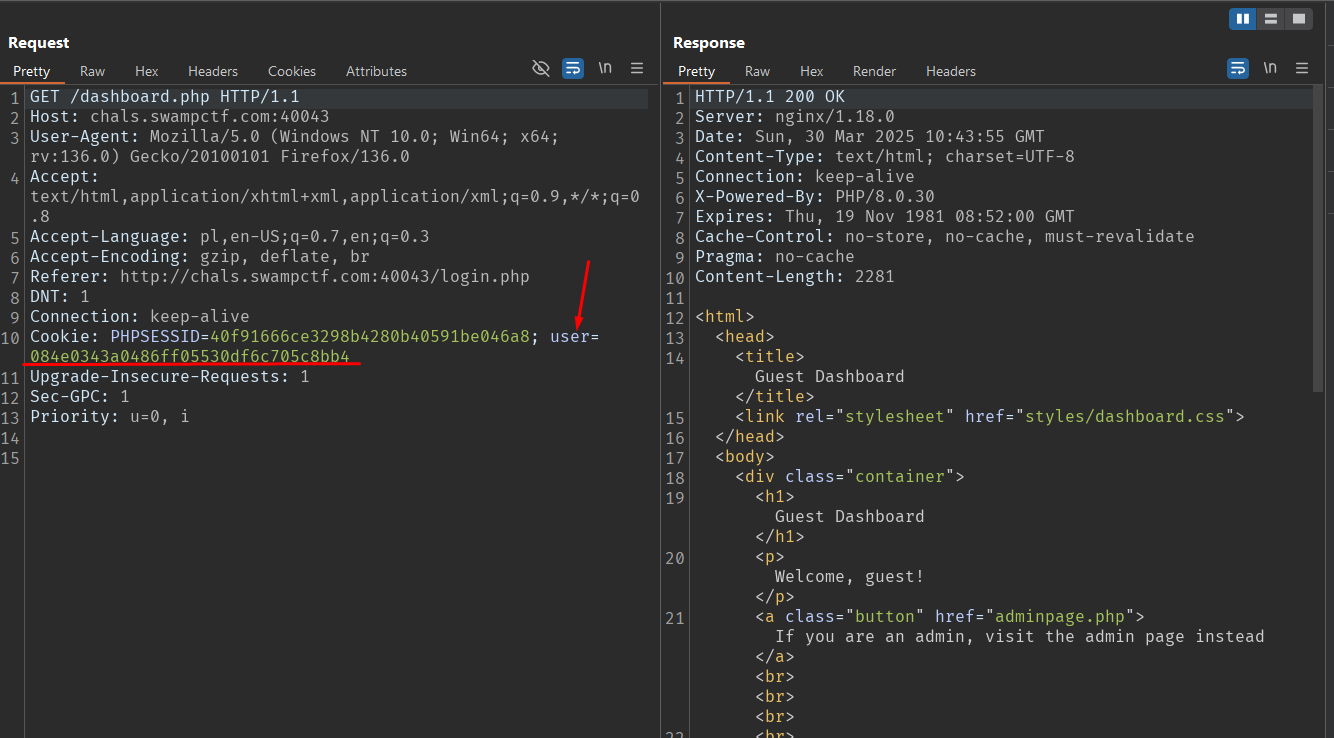The image size is (1334, 738).
Task: Select top-bottom split layout icon
Action: coord(1270,19)
